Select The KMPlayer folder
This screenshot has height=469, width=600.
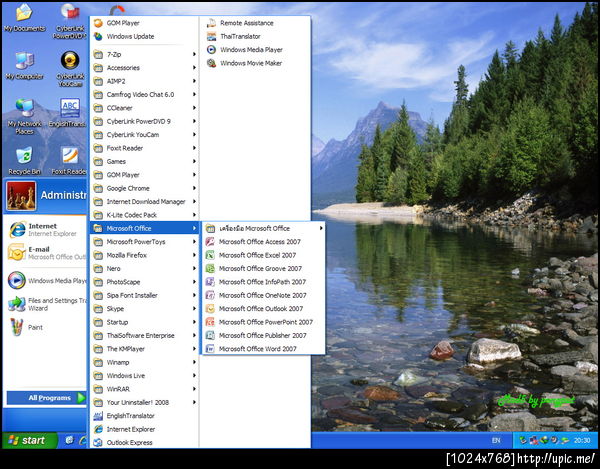click(x=145, y=348)
